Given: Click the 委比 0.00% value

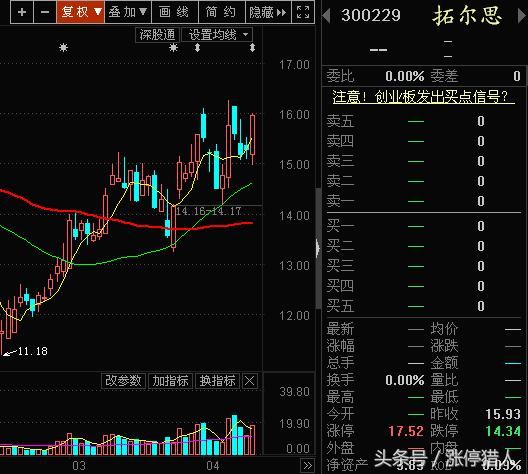Looking at the screenshot, I should [x=404, y=76].
